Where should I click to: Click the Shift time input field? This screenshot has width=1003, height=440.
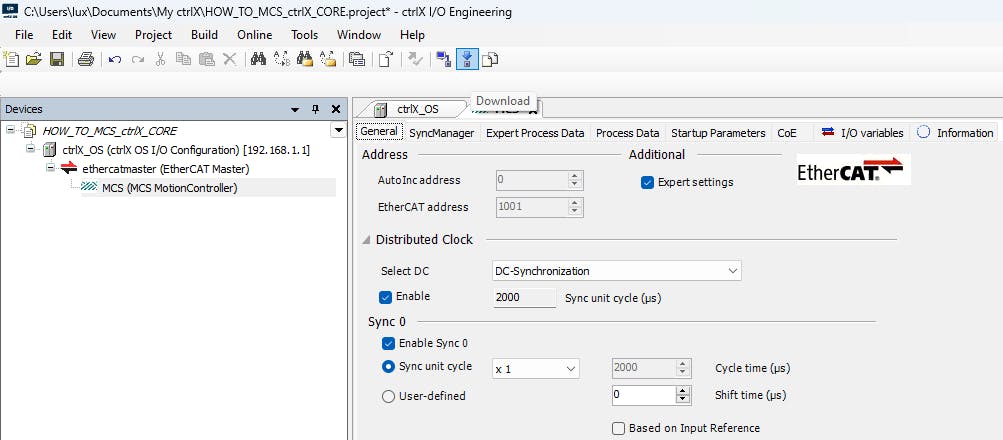[x=644, y=395]
